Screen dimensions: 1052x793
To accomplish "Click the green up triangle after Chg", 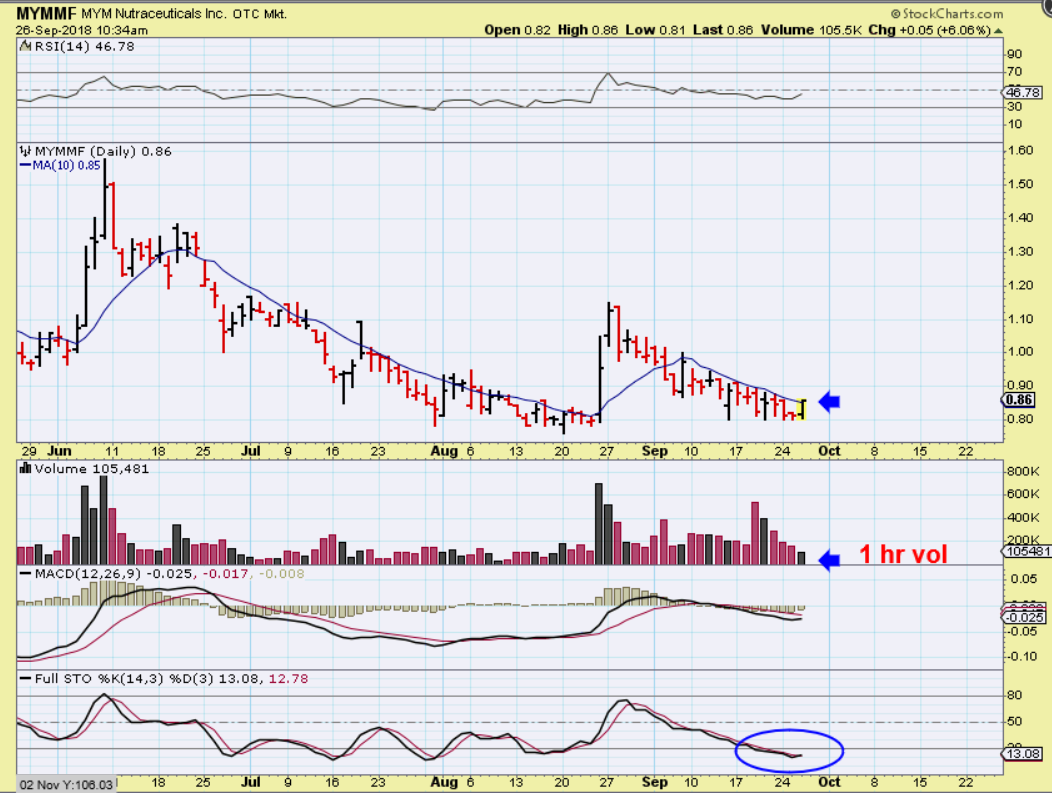I will click(x=998, y=31).
